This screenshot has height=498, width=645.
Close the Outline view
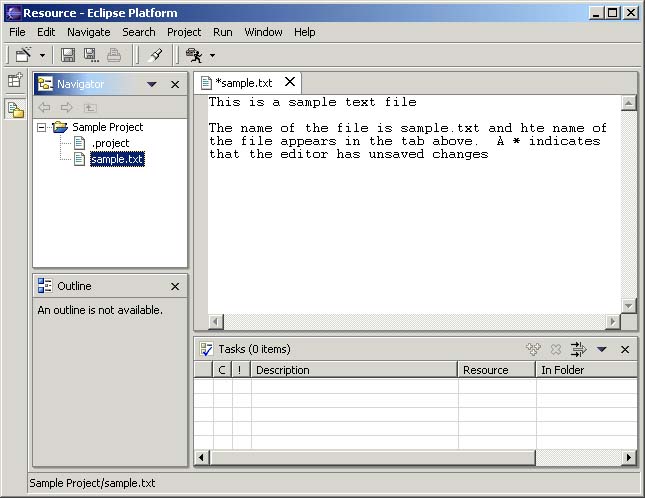click(x=175, y=286)
